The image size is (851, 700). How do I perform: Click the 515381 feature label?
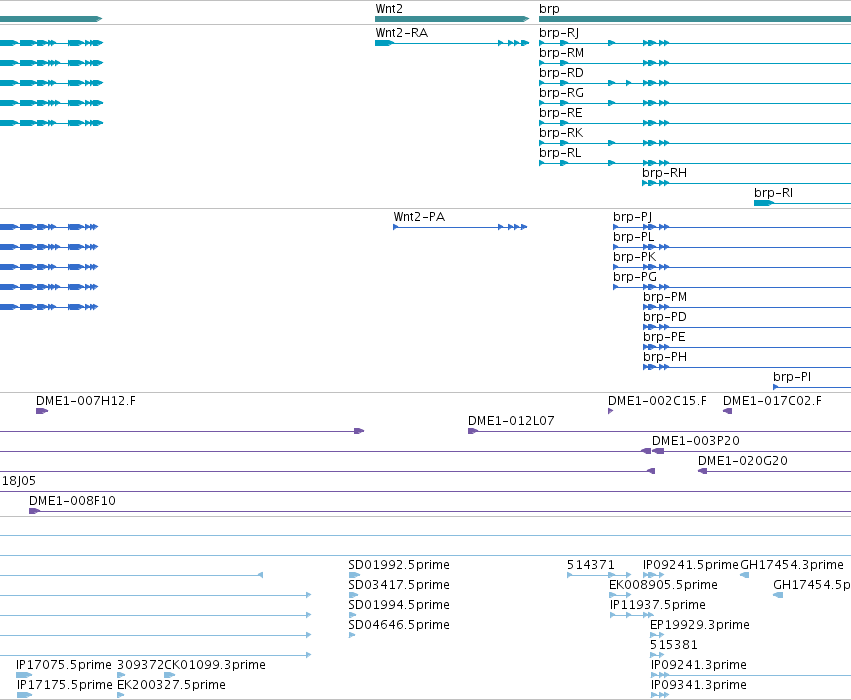[x=674, y=645]
